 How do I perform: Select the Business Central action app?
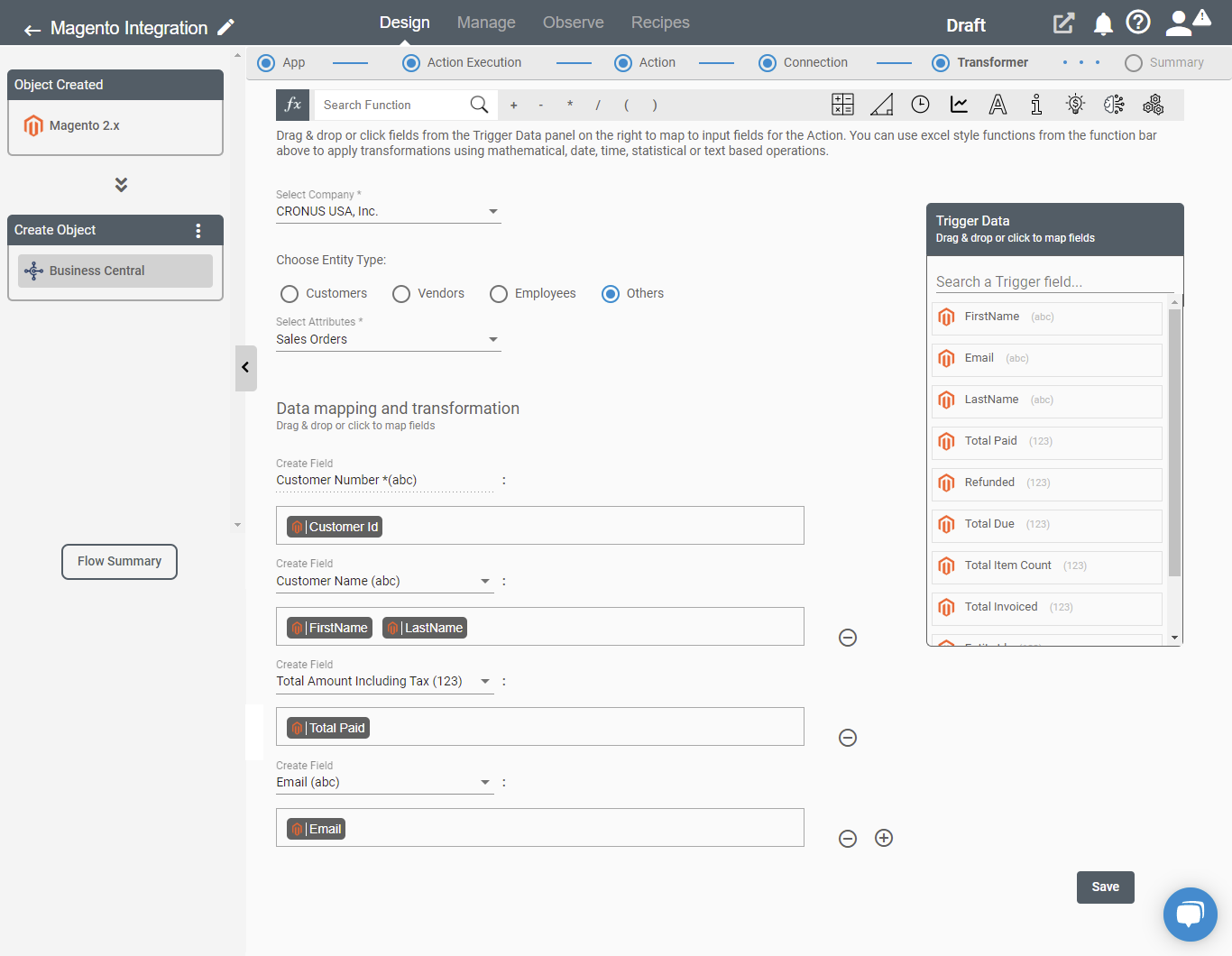pyautogui.click(x=115, y=271)
